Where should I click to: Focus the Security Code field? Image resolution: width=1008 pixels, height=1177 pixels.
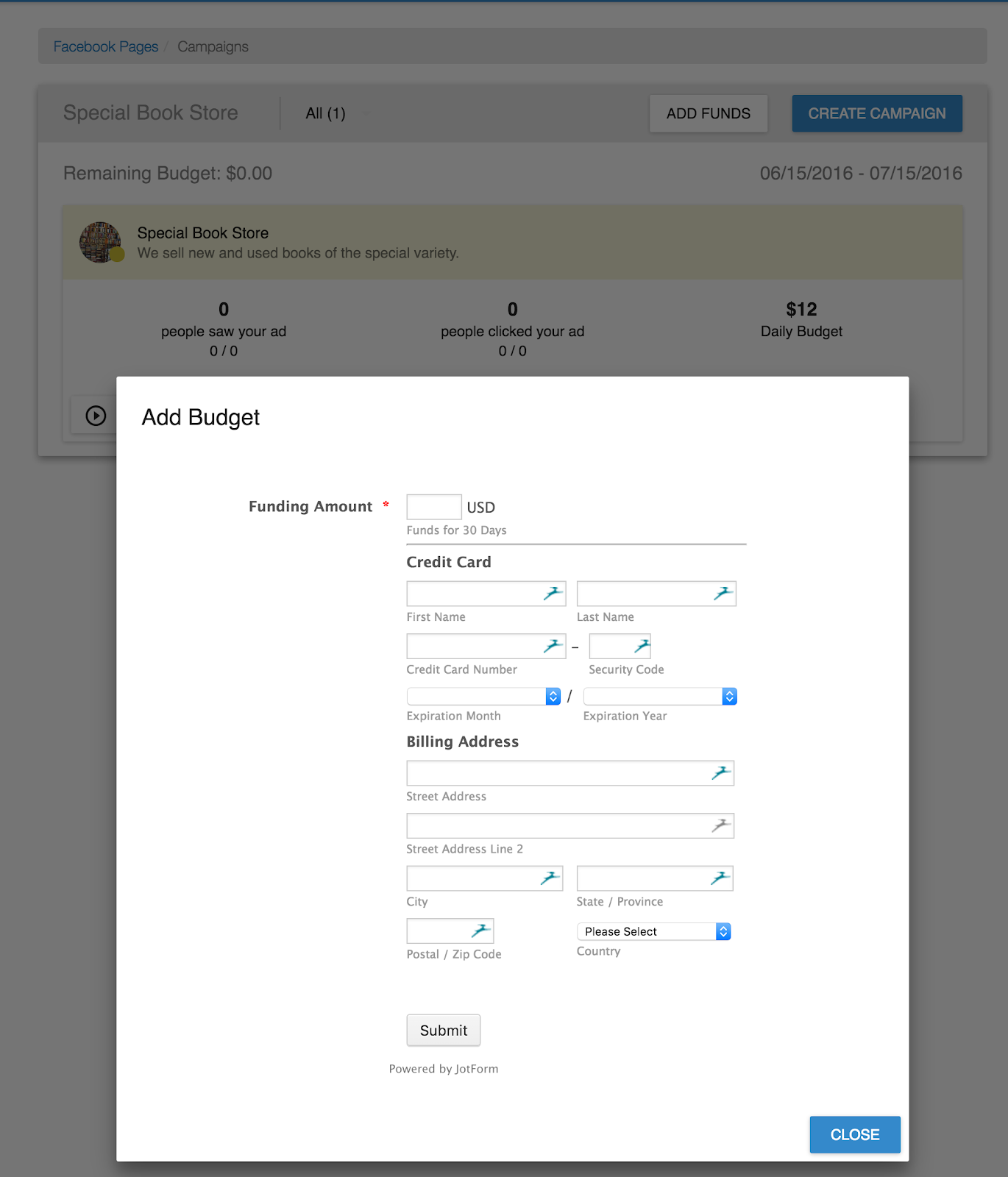pos(620,646)
